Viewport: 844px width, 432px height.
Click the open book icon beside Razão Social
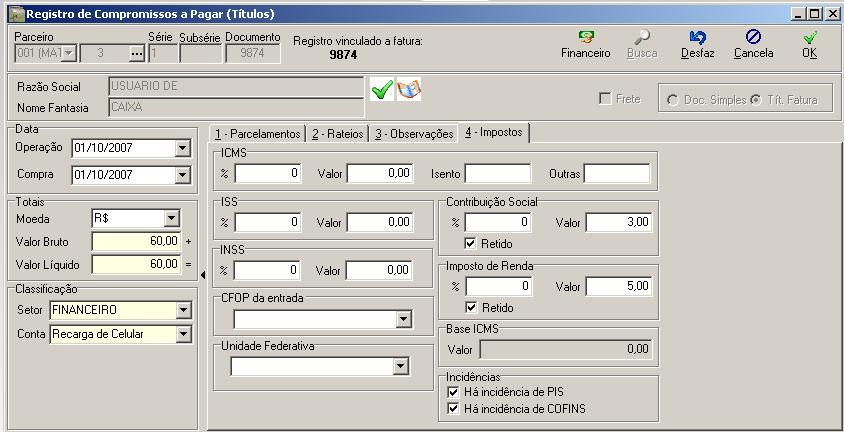[409, 90]
